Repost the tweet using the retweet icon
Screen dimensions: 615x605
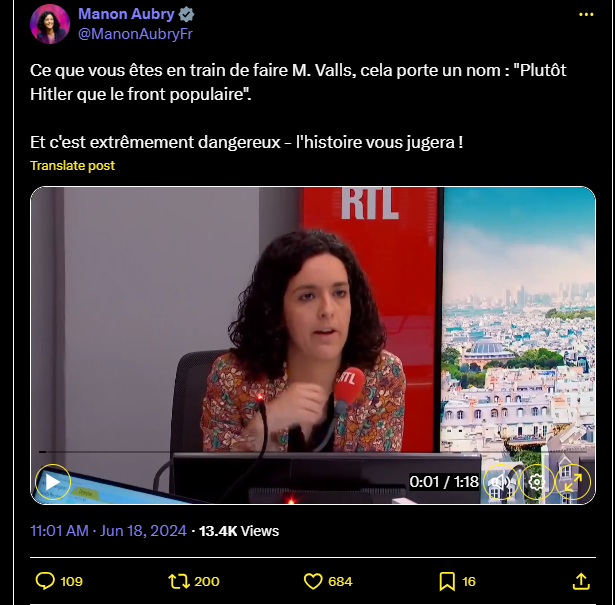pos(179,581)
